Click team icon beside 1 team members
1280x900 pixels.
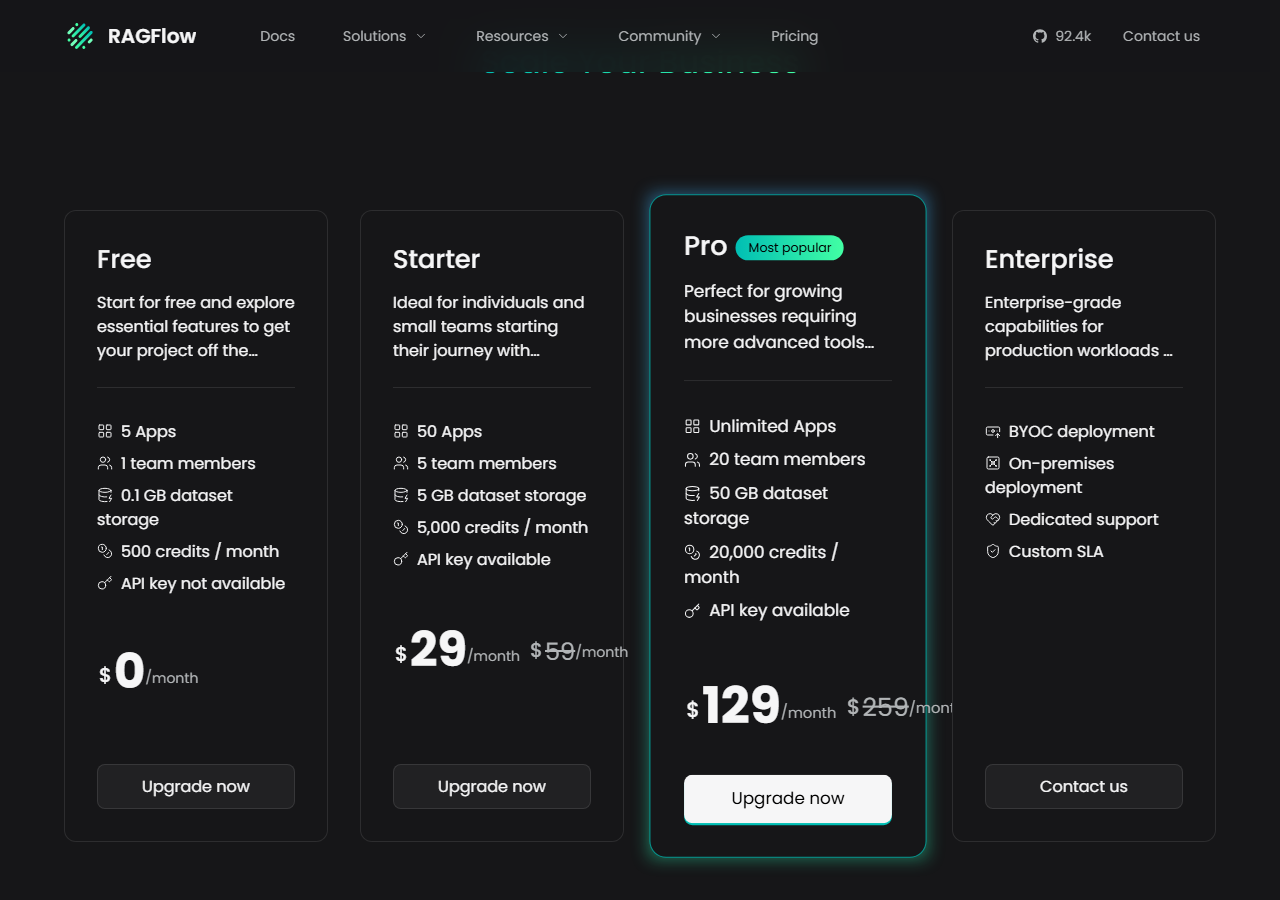(105, 463)
